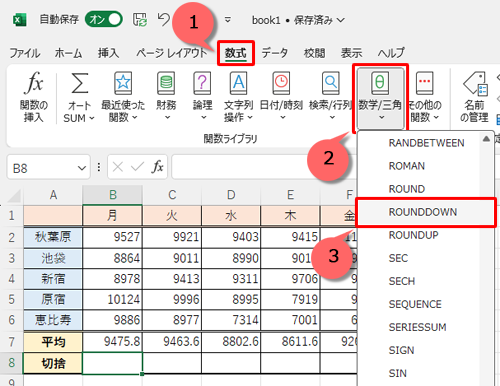This screenshot has height=386, width=500.
Task: Expand the オート SUM dropdown arrow
Action: (x=92, y=118)
